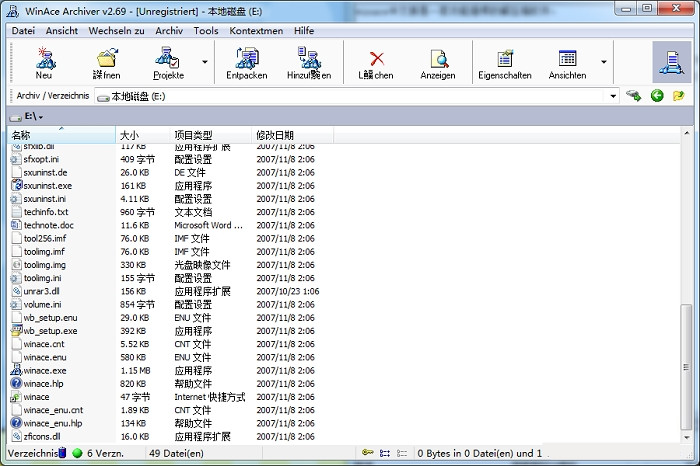Open the Archiv menu
The height and width of the screenshot is (466, 700).
(169, 31)
